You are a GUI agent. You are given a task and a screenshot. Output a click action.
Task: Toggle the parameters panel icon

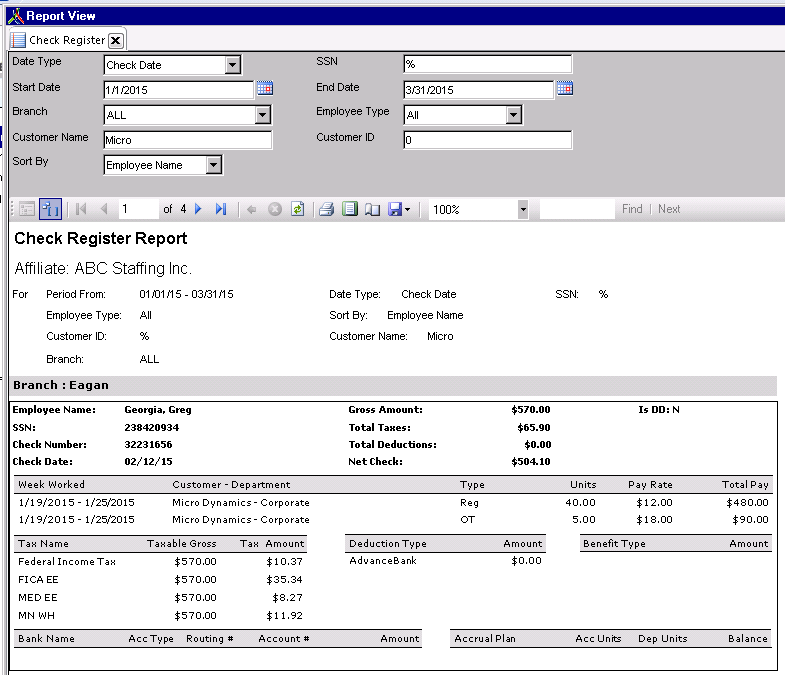[51, 209]
